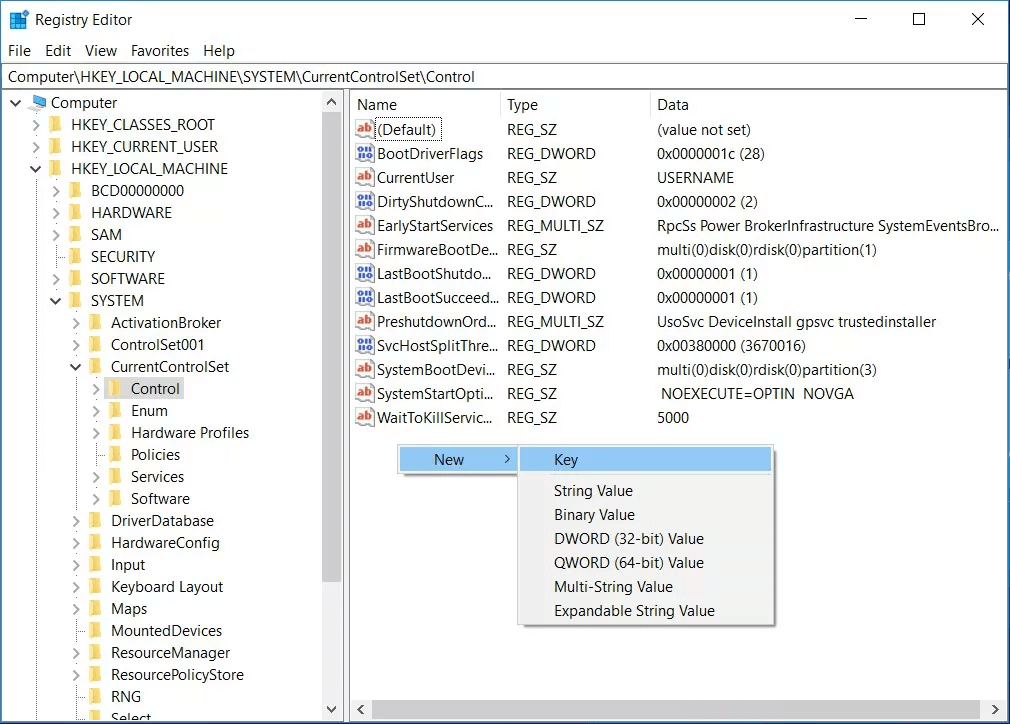Choose Key from the New submenu
The height and width of the screenshot is (724, 1010).
coord(566,460)
